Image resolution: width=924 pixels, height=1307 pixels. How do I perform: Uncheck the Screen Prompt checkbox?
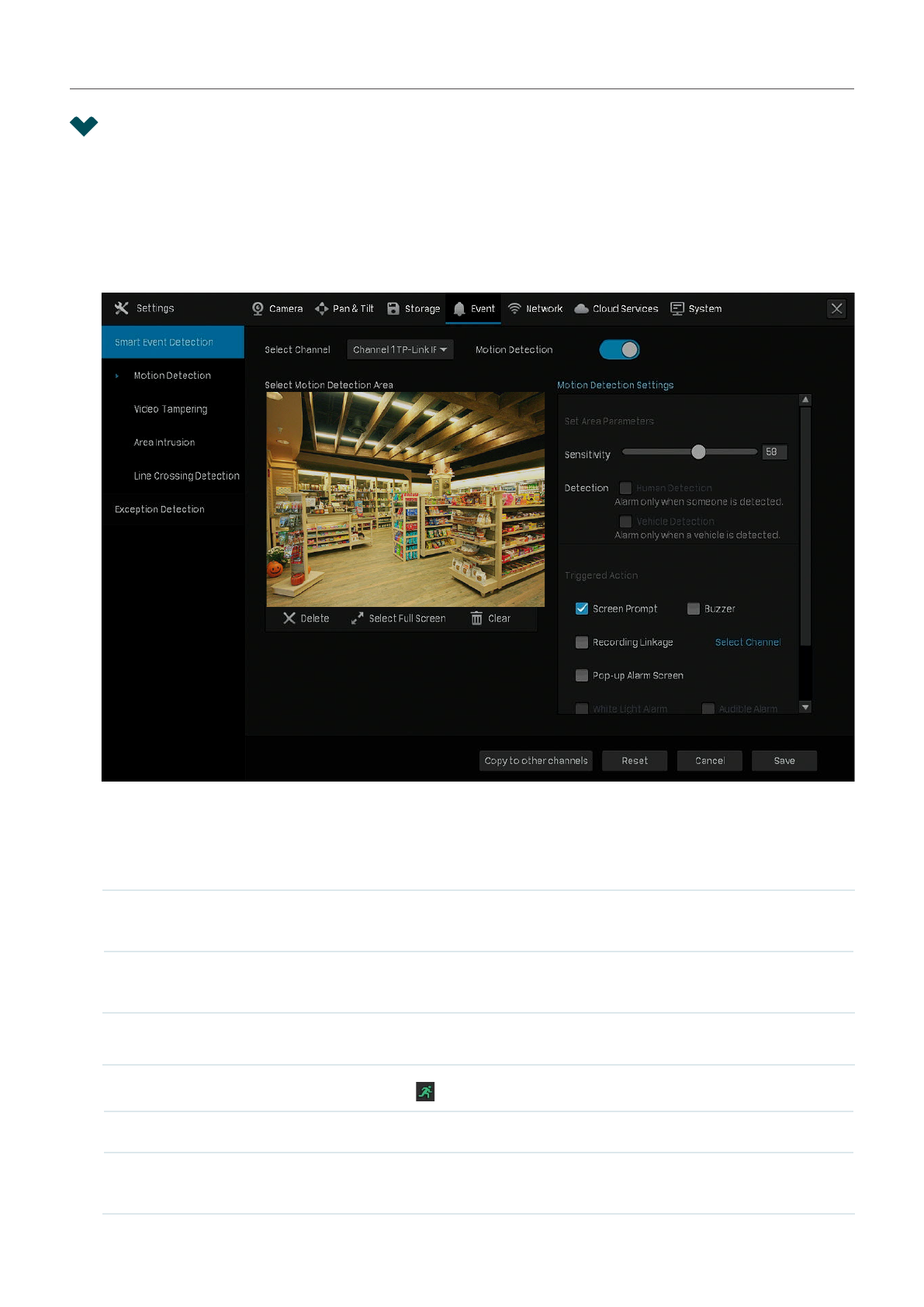click(x=582, y=609)
